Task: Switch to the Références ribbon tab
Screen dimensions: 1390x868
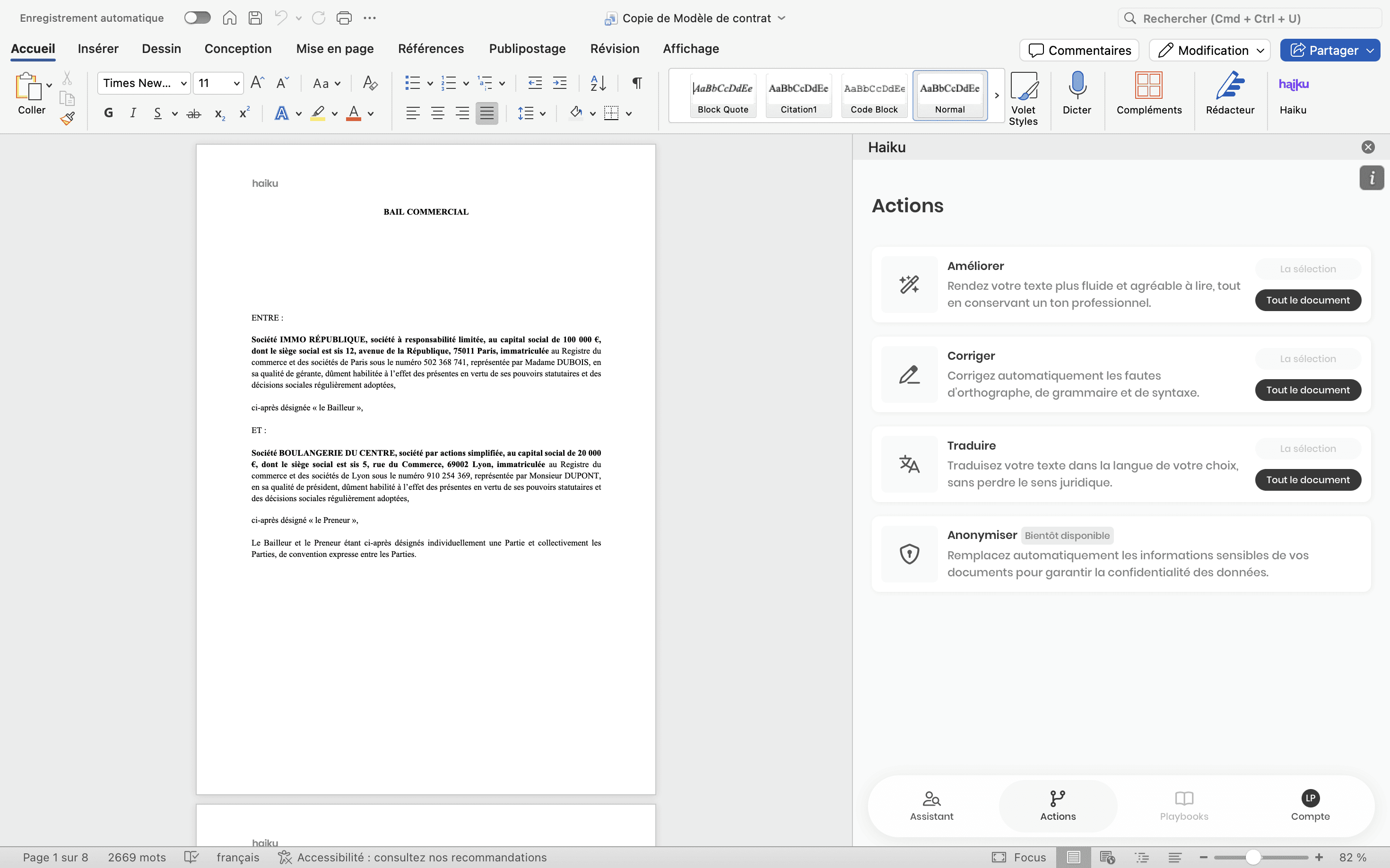Action: click(x=431, y=49)
